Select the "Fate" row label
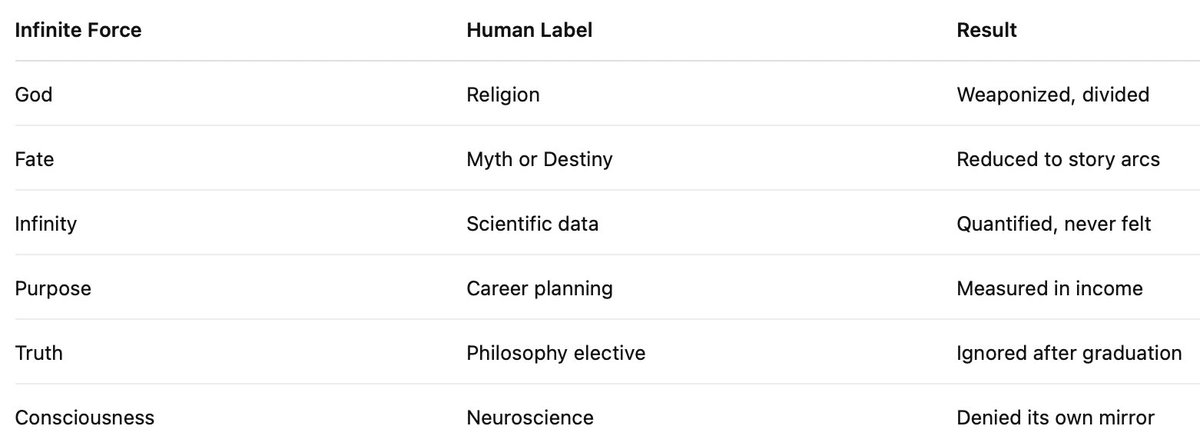1200x446 pixels. point(35,159)
